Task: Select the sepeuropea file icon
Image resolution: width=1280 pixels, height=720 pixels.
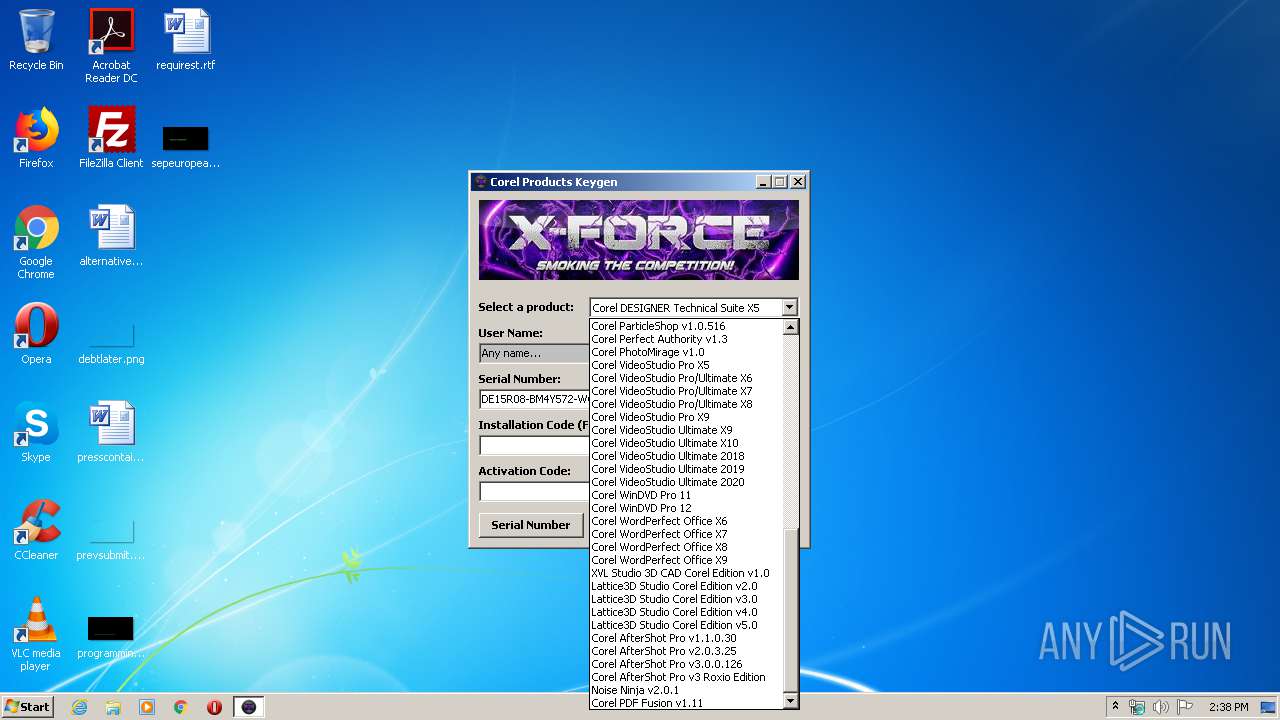Action: [x=186, y=146]
